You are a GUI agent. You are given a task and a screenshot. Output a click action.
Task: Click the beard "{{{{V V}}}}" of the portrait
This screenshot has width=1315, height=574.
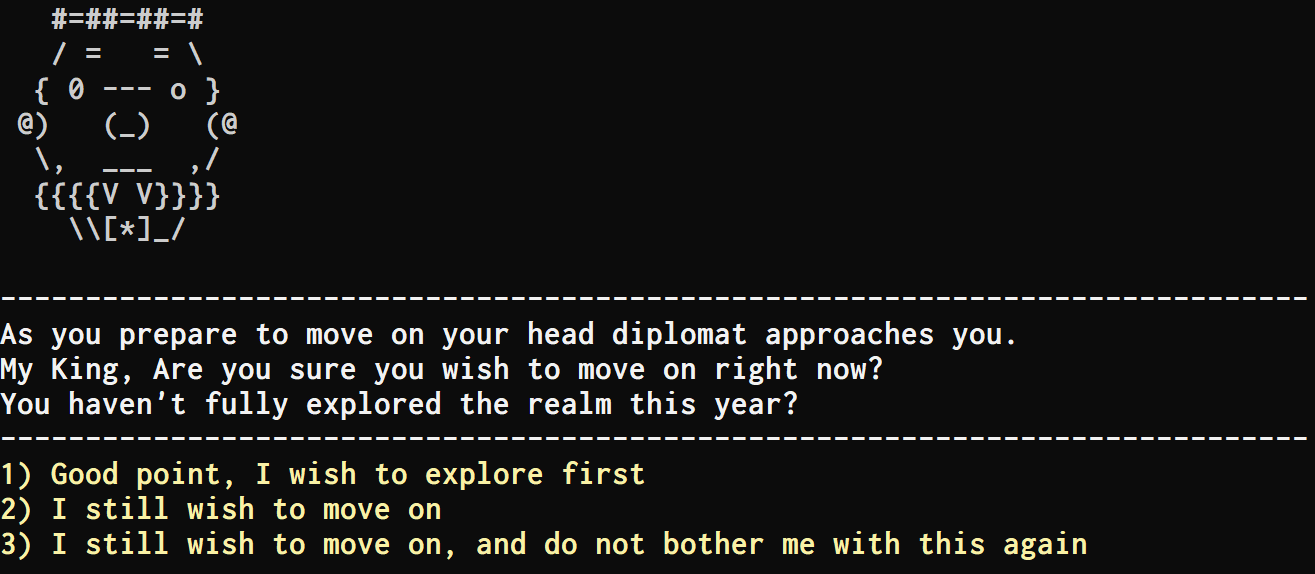coord(127,195)
